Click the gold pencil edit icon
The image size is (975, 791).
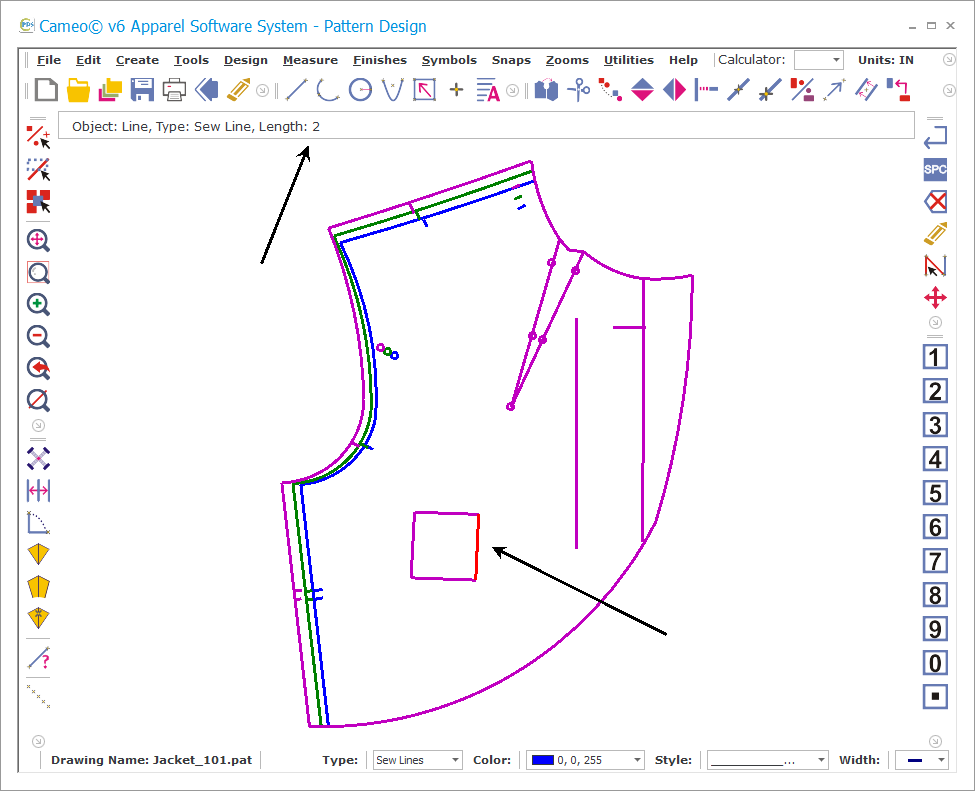click(x=239, y=90)
